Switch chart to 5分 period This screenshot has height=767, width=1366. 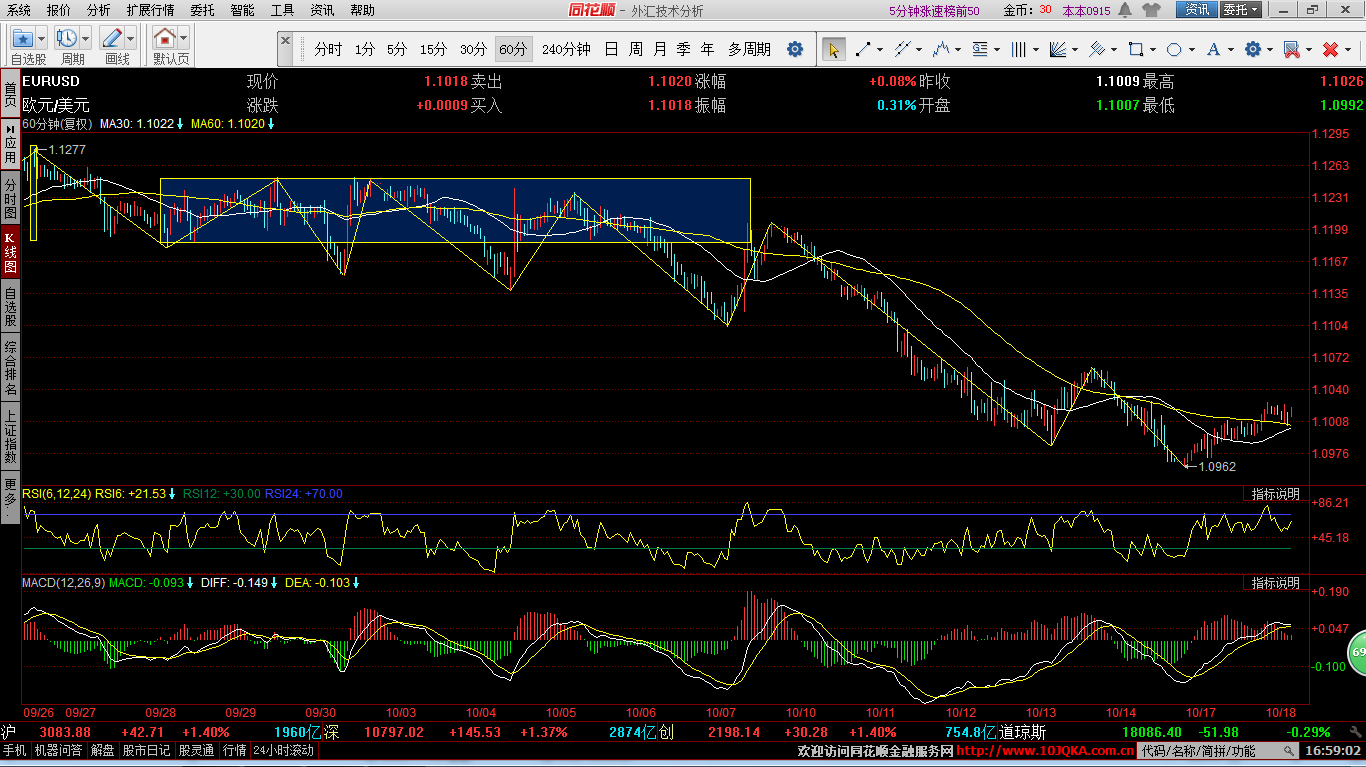pyautogui.click(x=397, y=49)
